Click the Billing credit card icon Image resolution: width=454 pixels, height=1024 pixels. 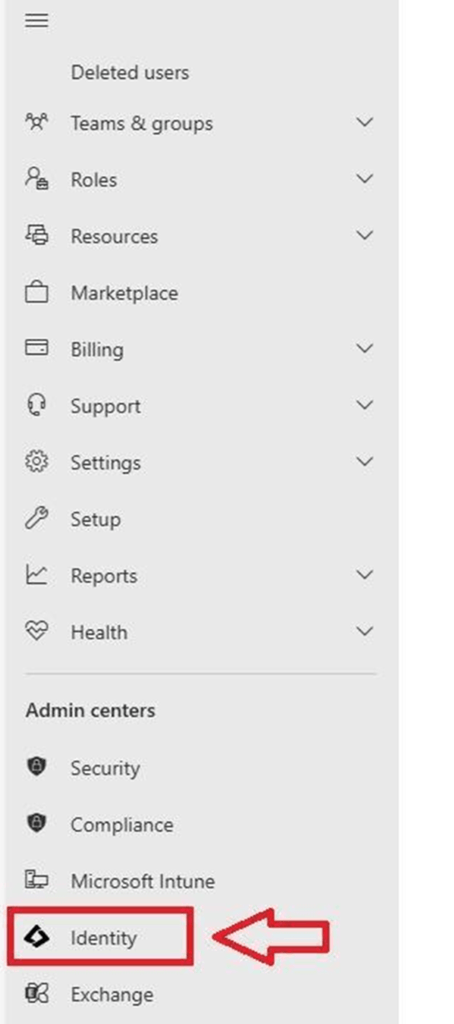click(37, 348)
